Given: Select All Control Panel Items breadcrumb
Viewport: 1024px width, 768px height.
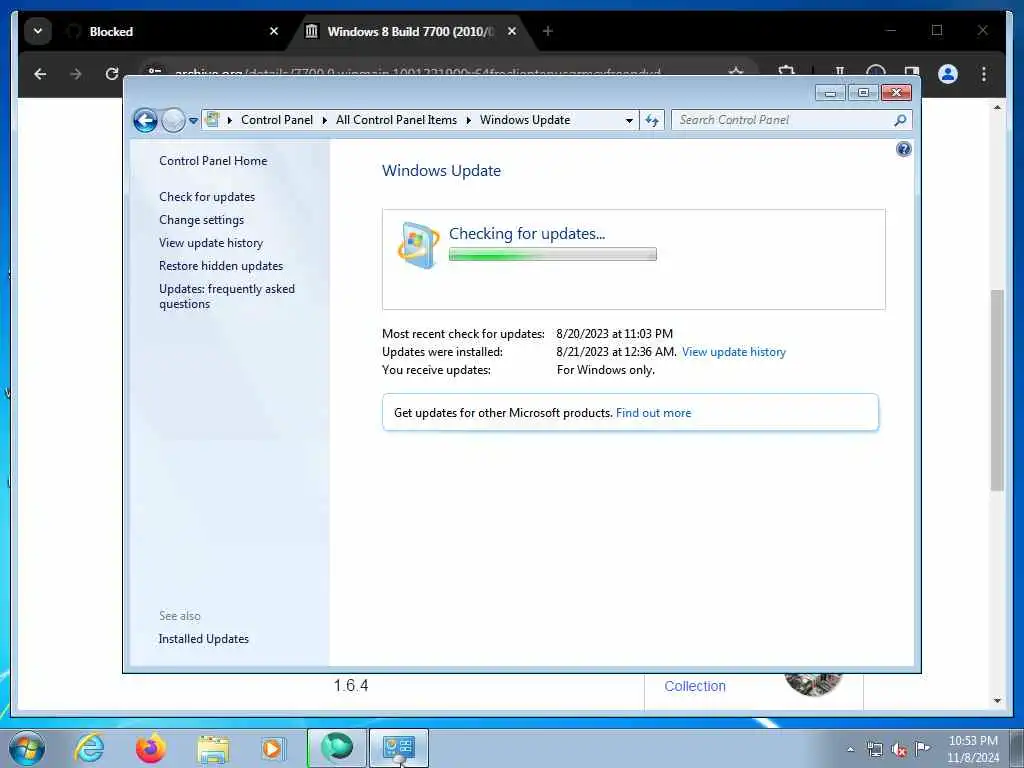Looking at the screenshot, I should pos(396,120).
